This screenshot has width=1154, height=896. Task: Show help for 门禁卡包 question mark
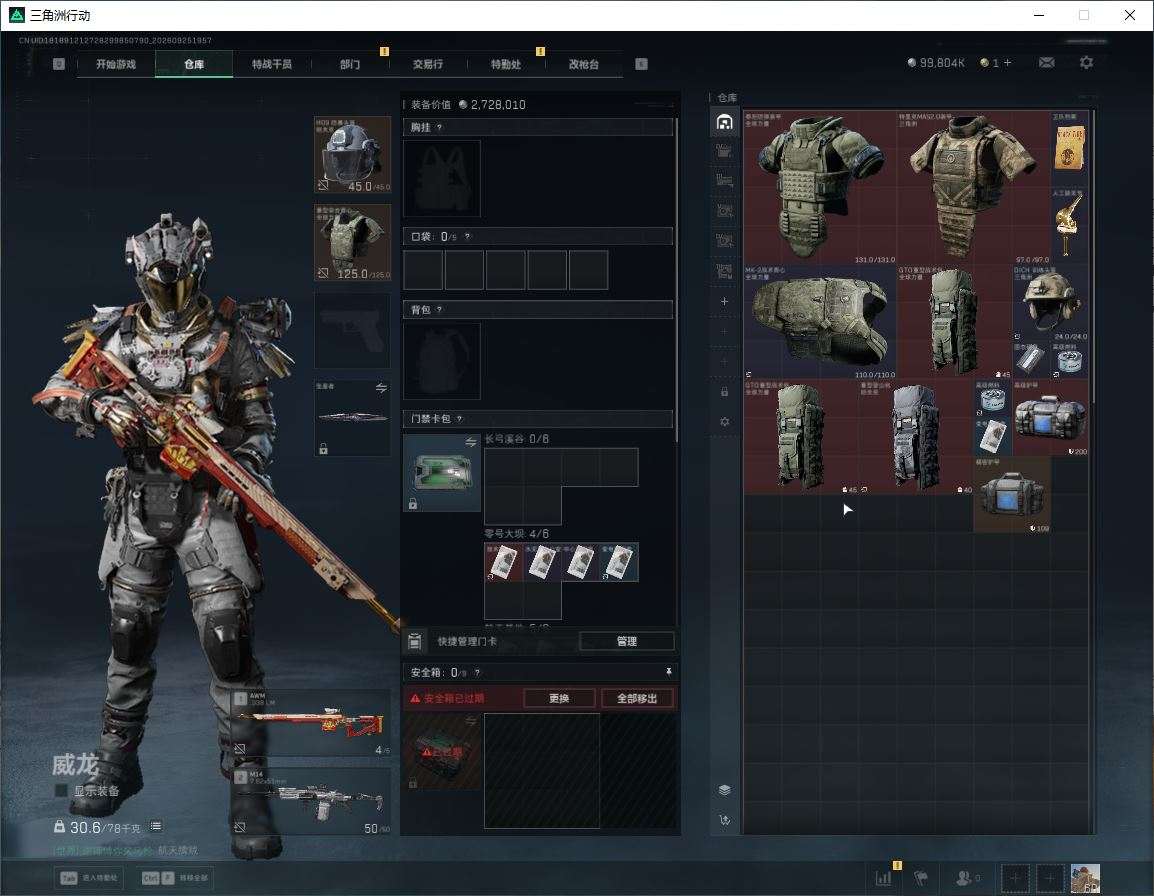pos(459,418)
